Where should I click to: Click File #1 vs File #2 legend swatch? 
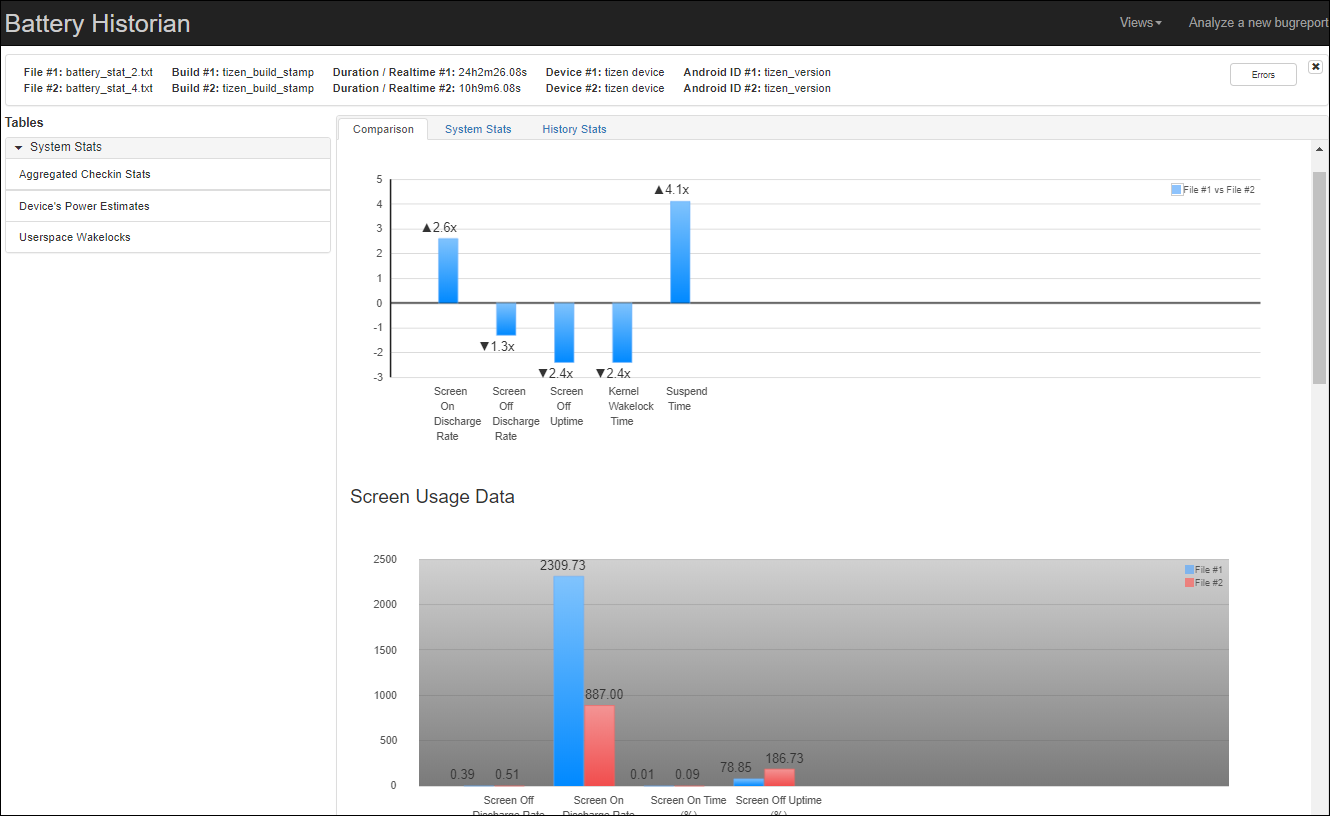pyautogui.click(x=1176, y=189)
